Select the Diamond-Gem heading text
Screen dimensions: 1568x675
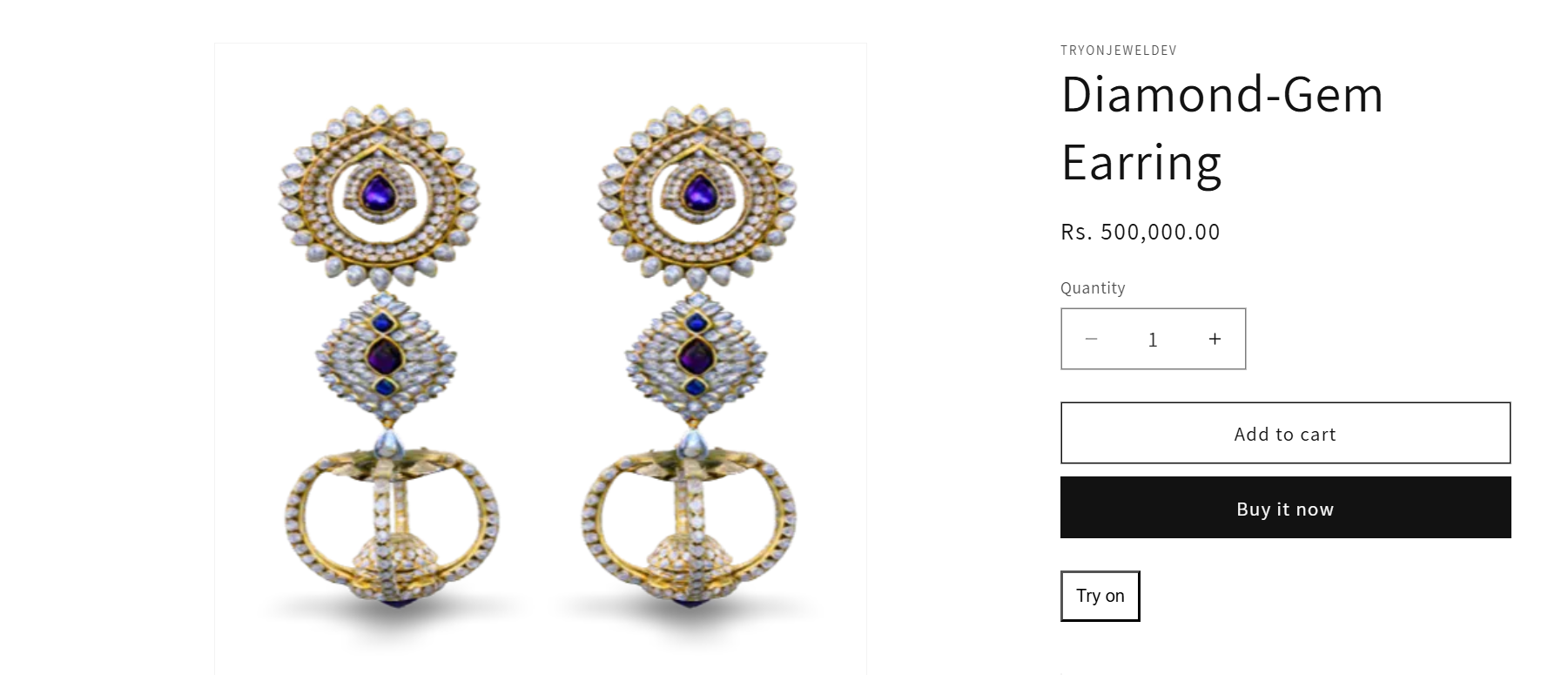coord(1222,94)
